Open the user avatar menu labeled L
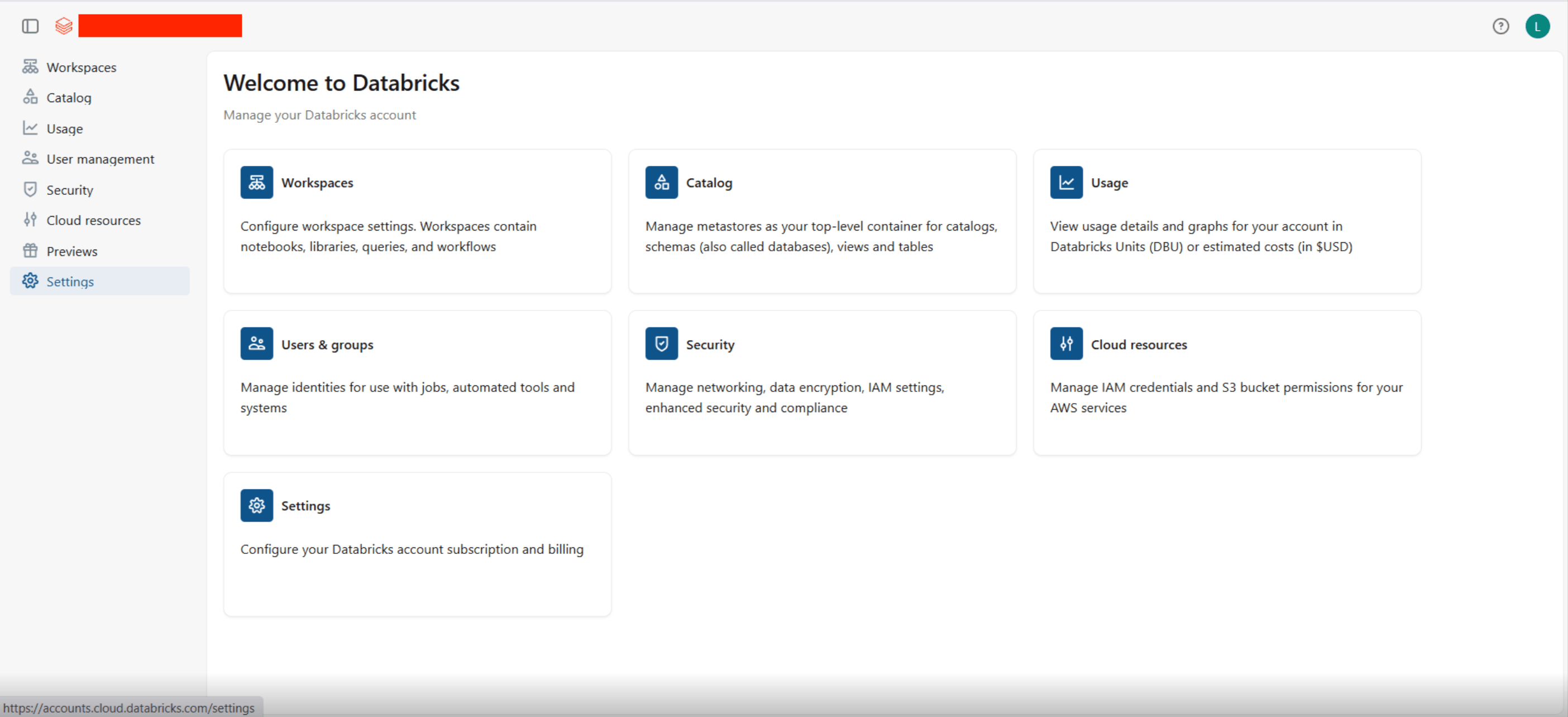The width and height of the screenshot is (1568, 717). [x=1537, y=26]
